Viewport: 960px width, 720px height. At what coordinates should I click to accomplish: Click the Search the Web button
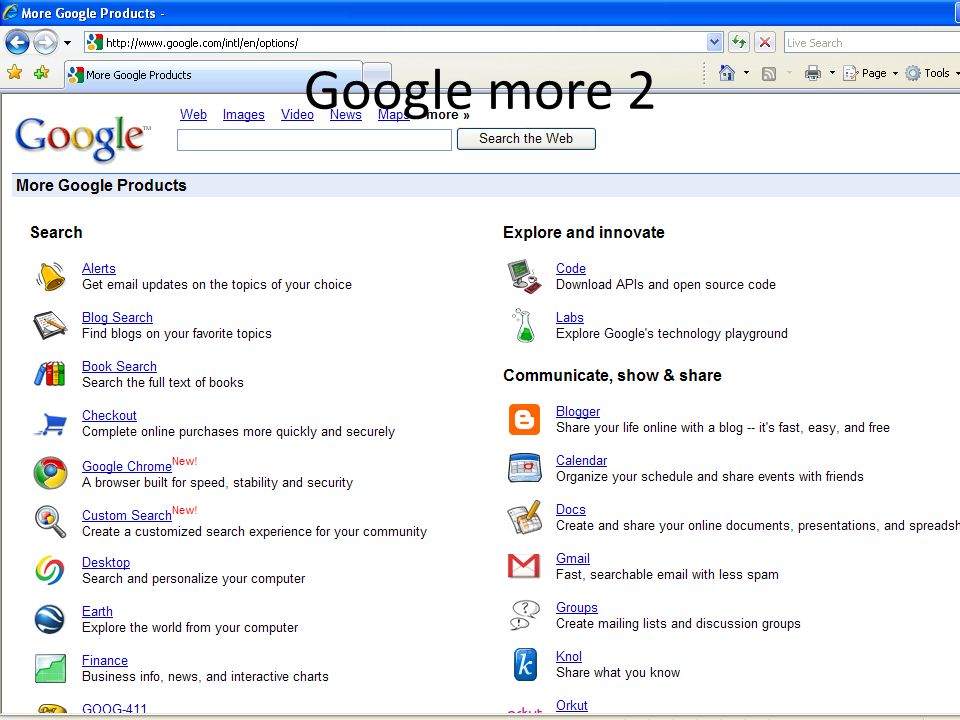pos(526,139)
